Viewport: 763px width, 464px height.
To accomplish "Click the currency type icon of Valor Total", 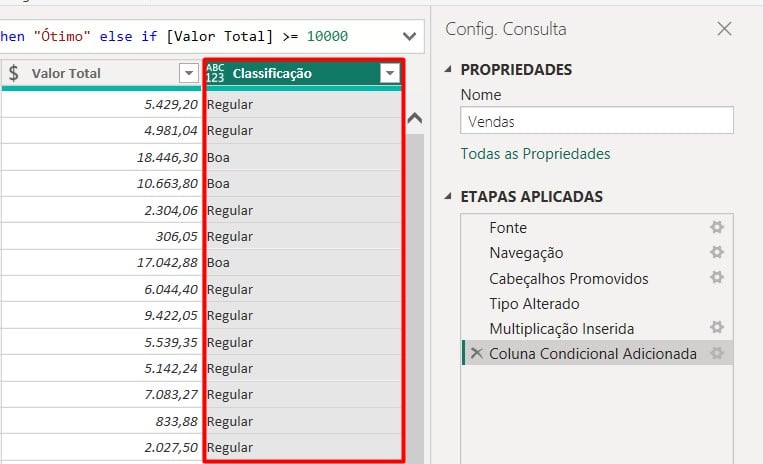I will [x=14, y=73].
